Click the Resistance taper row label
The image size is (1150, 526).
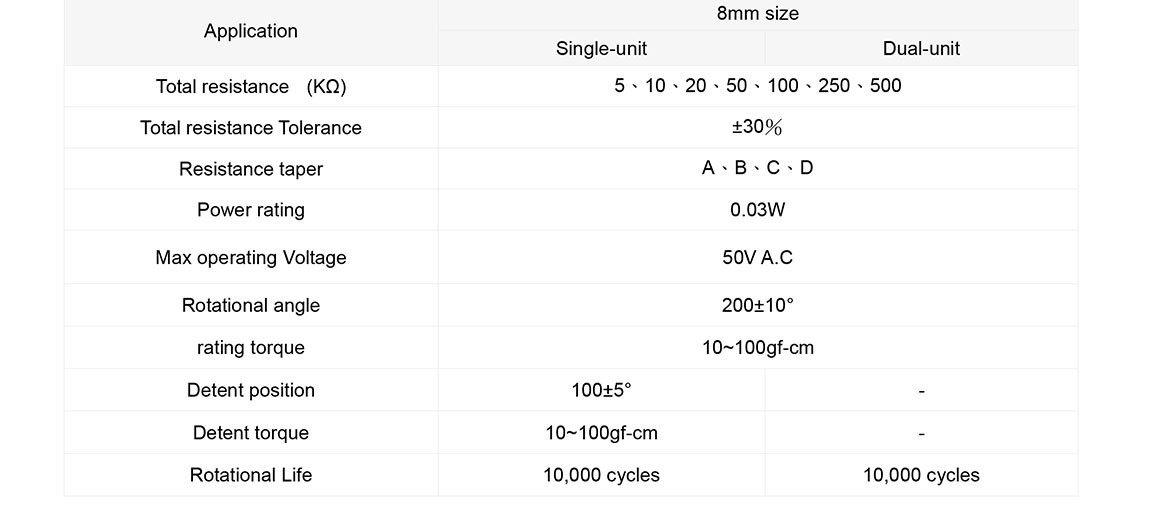251,169
